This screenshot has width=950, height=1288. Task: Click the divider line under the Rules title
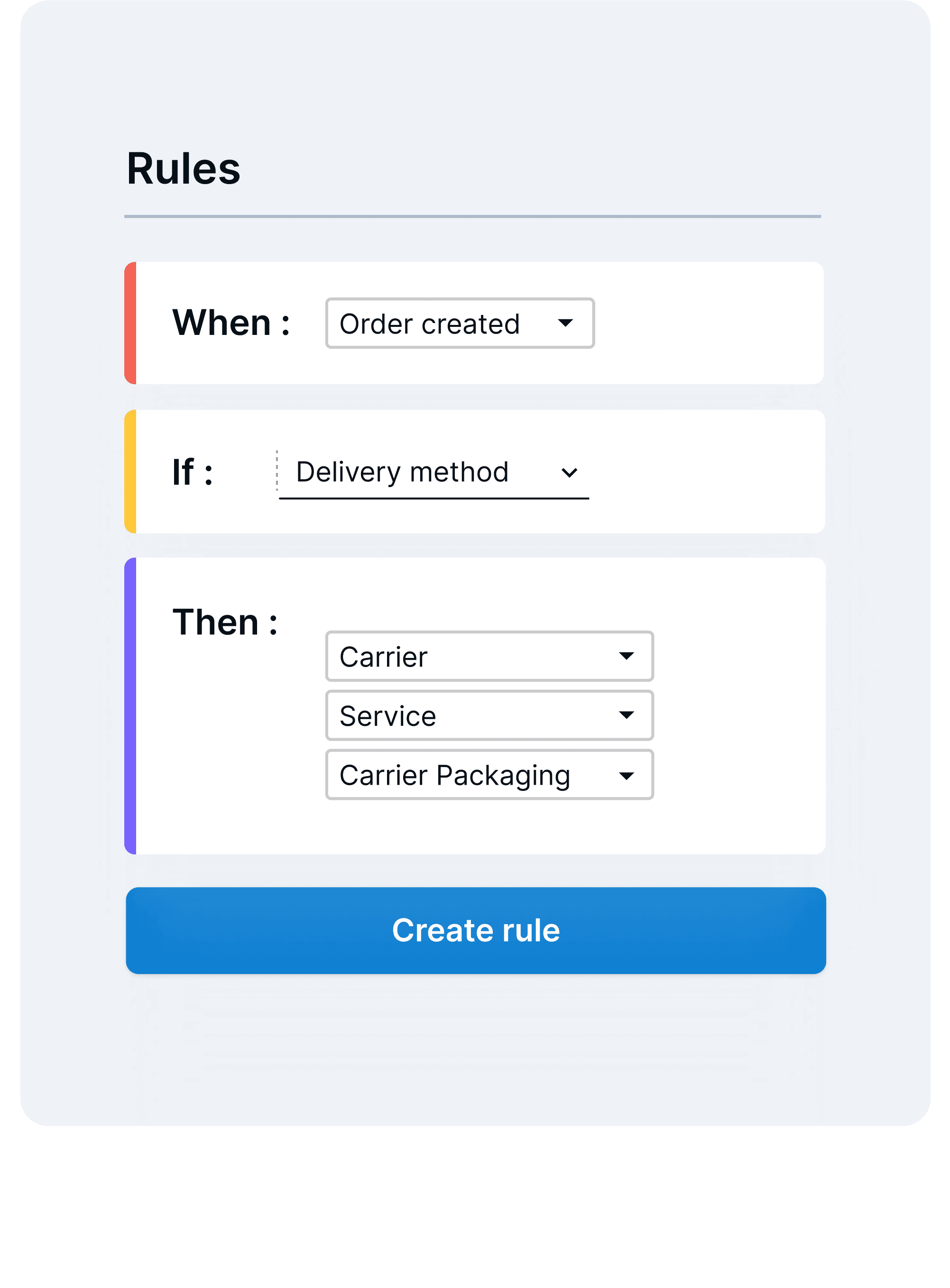[x=472, y=217]
